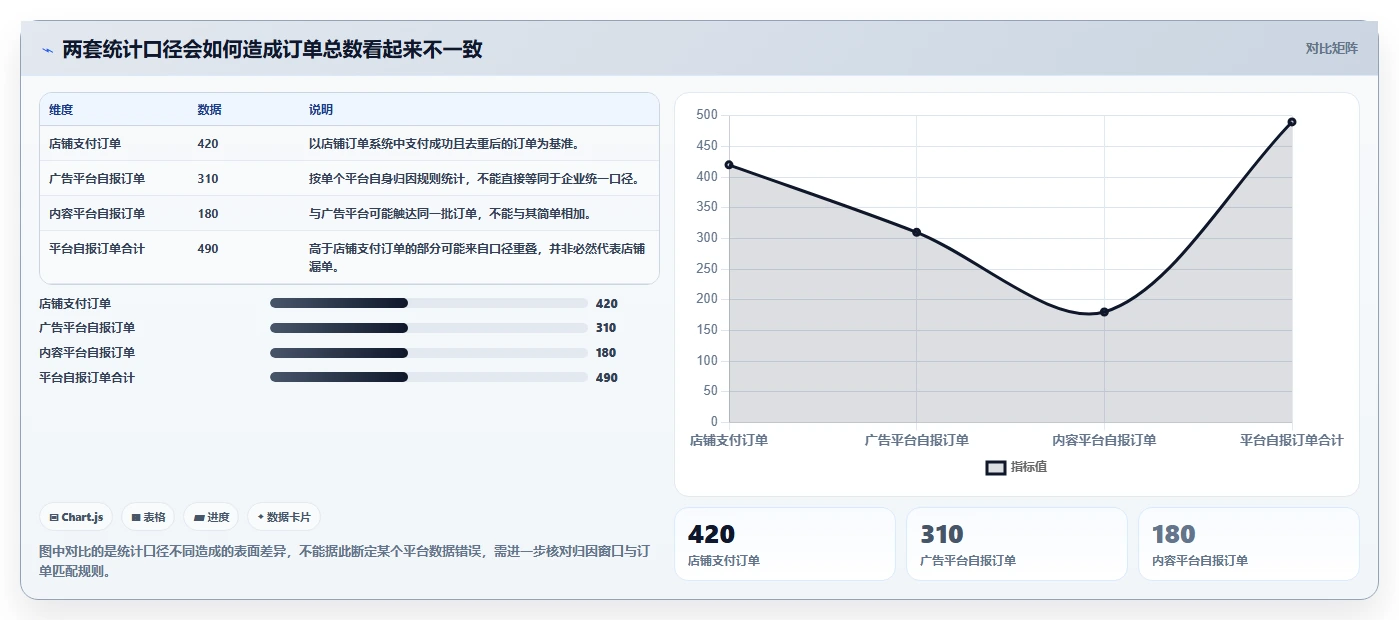Open the 310 广告平台自报订单 data card
Image resolution: width=1399 pixels, height=620 pixels.
coord(1017,544)
